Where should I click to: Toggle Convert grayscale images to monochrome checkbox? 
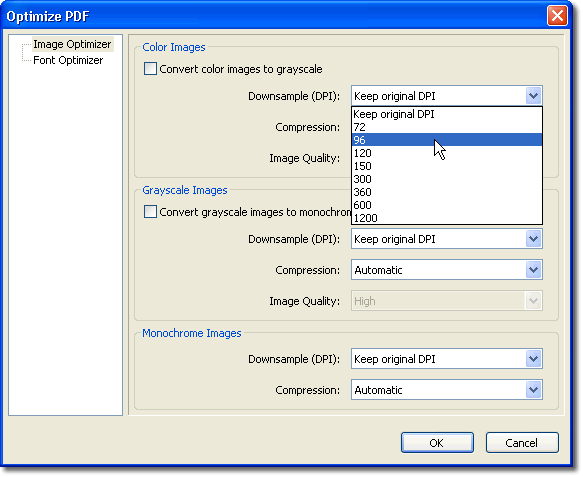click(x=150, y=212)
